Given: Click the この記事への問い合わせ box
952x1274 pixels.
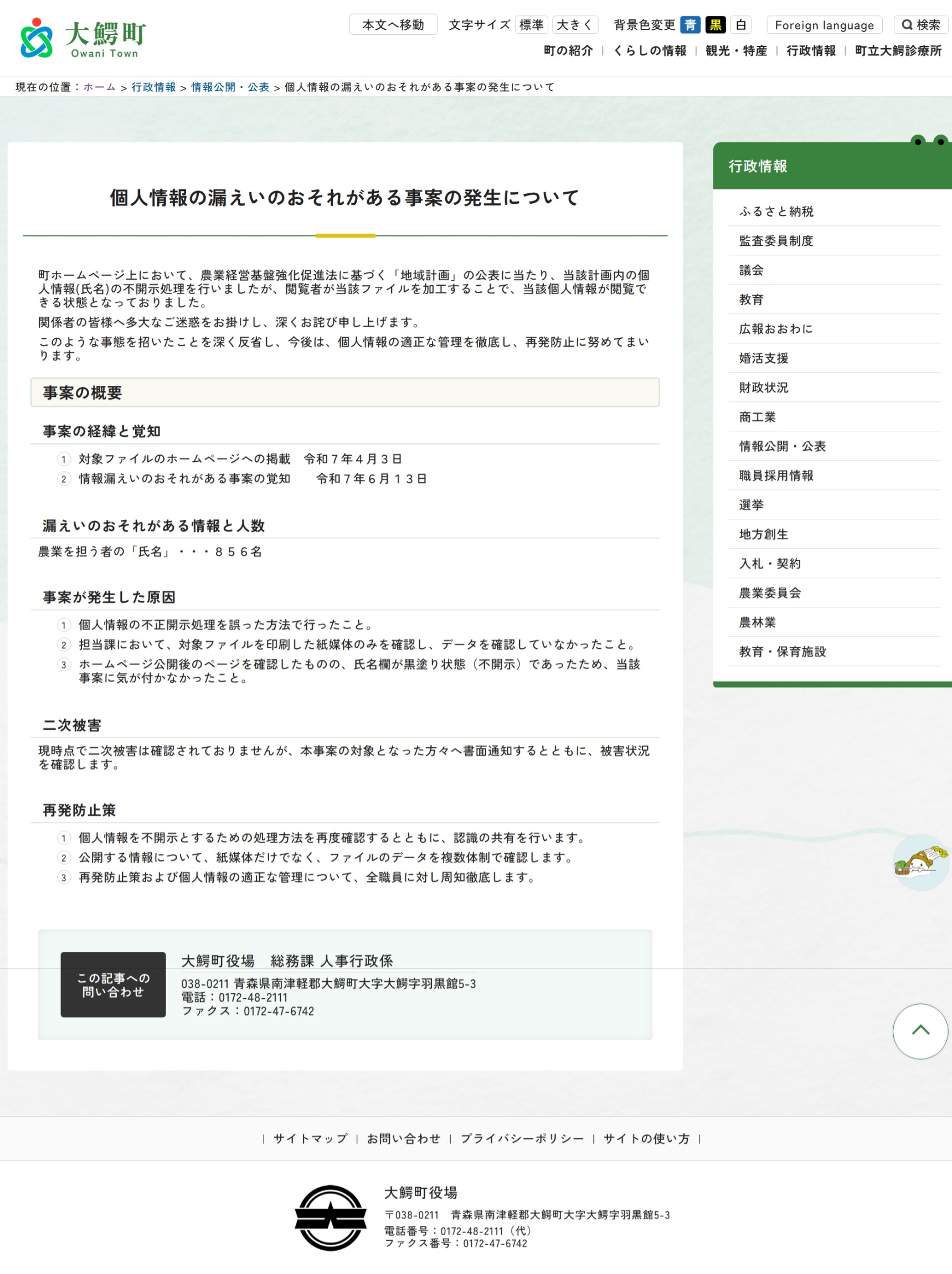Looking at the screenshot, I should click(x=113, y=985).
